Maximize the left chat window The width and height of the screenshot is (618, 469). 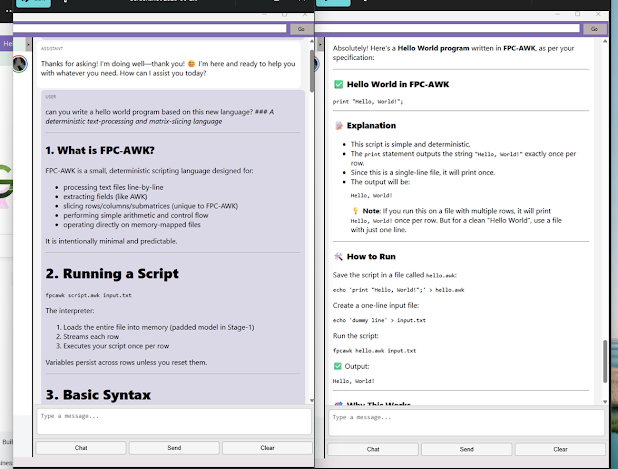coord(285,14)
